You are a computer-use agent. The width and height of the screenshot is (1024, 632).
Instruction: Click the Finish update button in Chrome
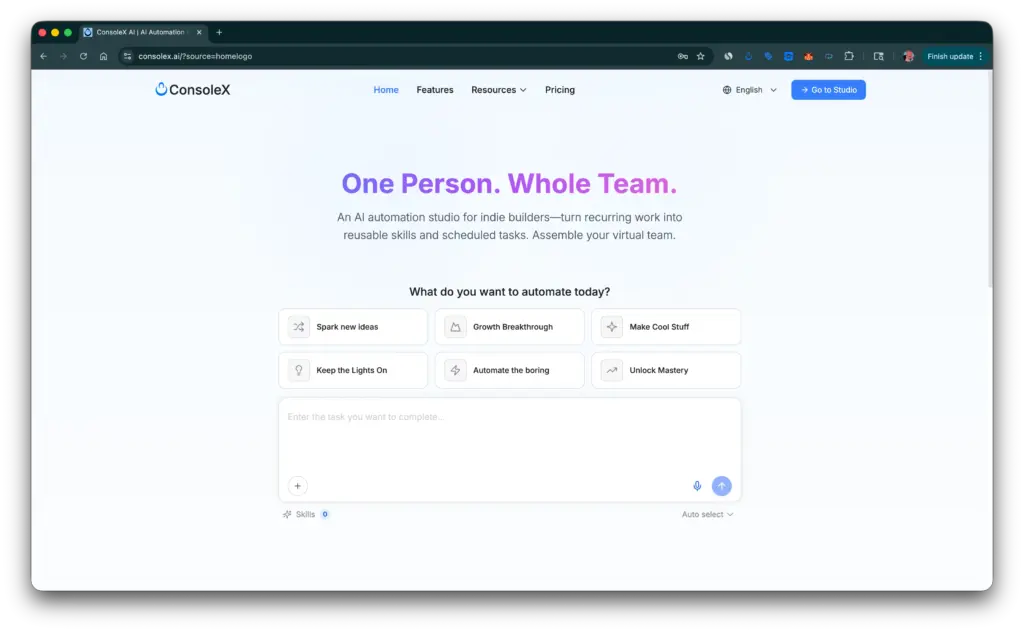tap(950, 56)
